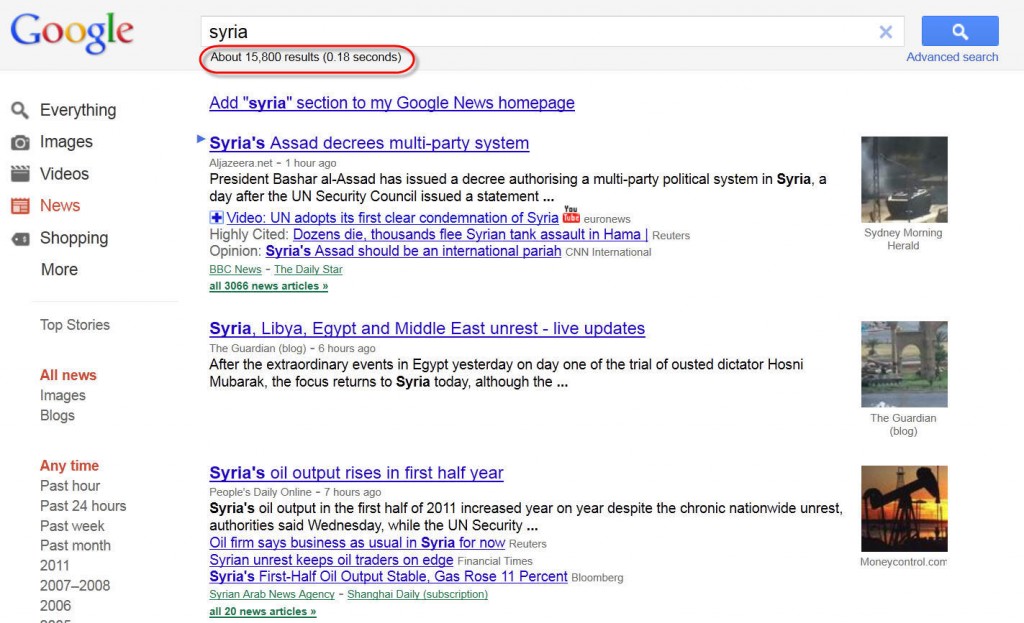The height and width of the screenshot is (623, 1024).
Task: Clear the search box using the X icon
Action: click(x=886, y=31)
